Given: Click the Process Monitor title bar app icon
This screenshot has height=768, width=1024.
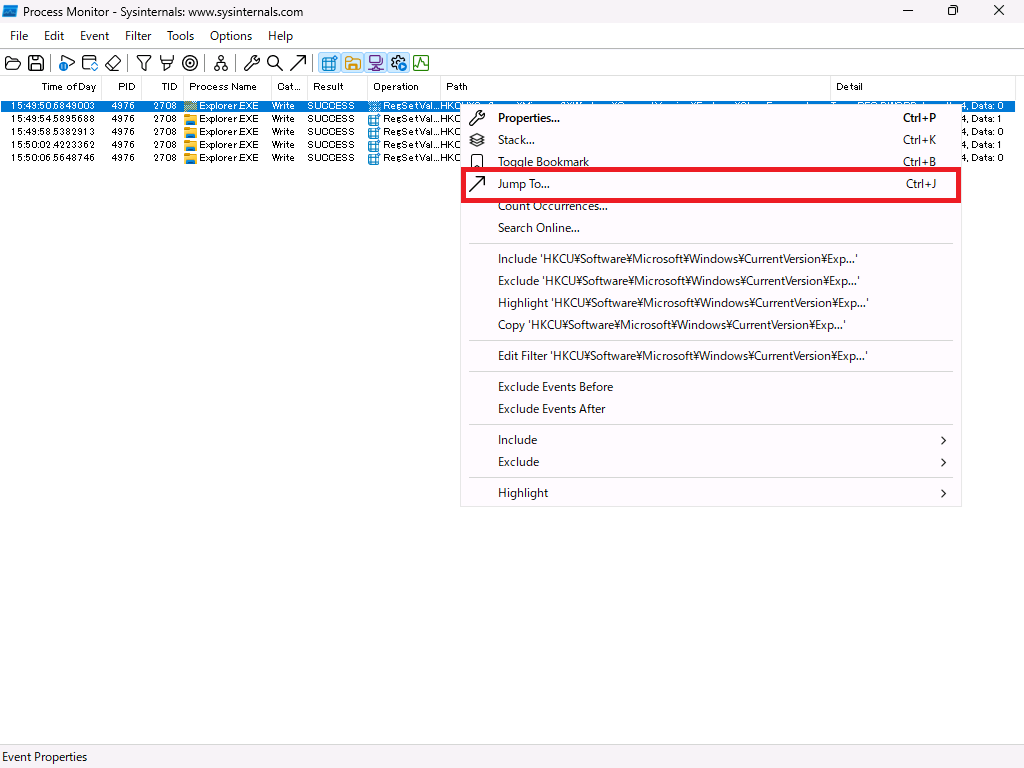Looking at the screenshot, I should (x=10, y=11).
